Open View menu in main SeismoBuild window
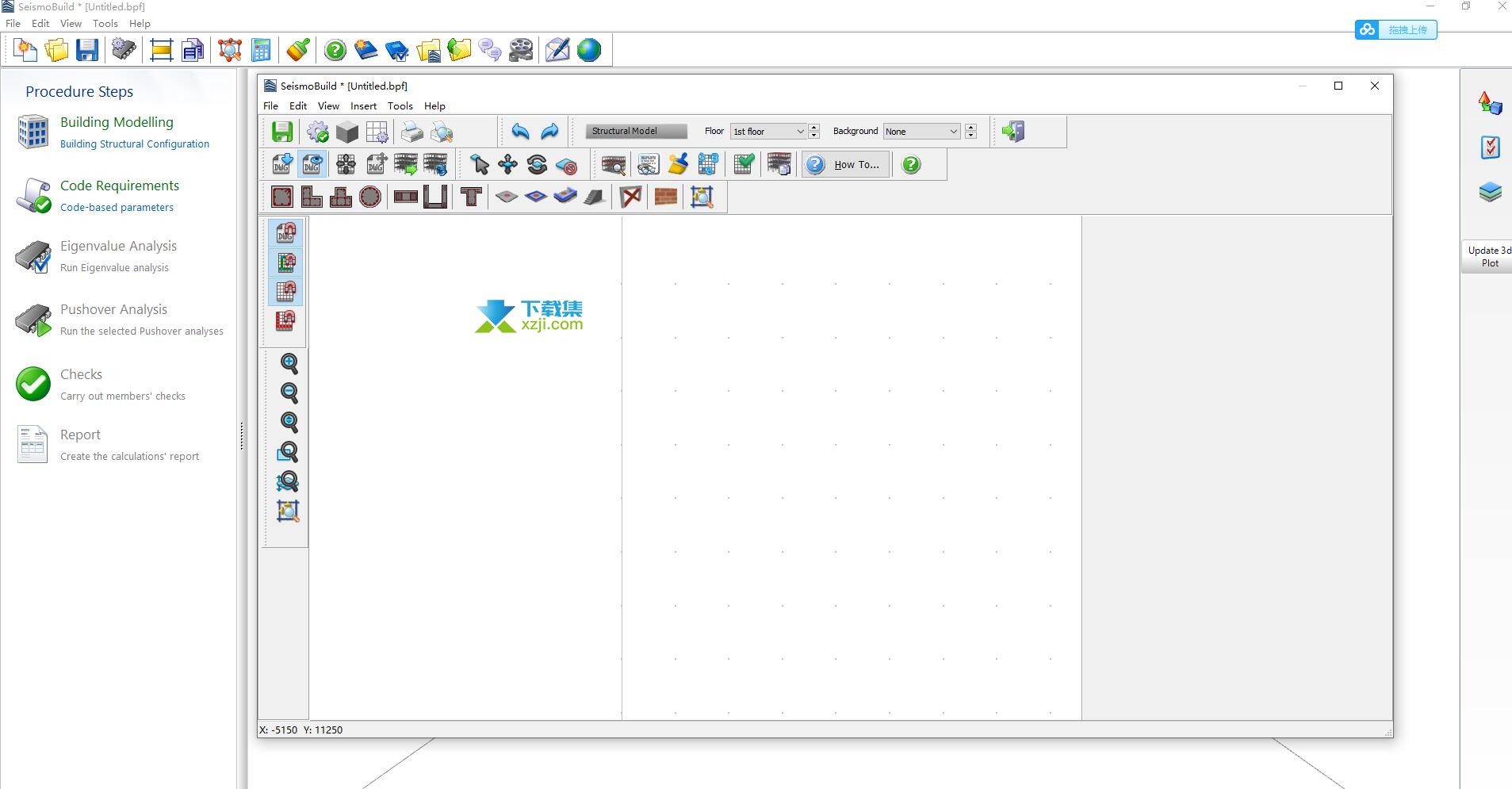 [71, 23]
